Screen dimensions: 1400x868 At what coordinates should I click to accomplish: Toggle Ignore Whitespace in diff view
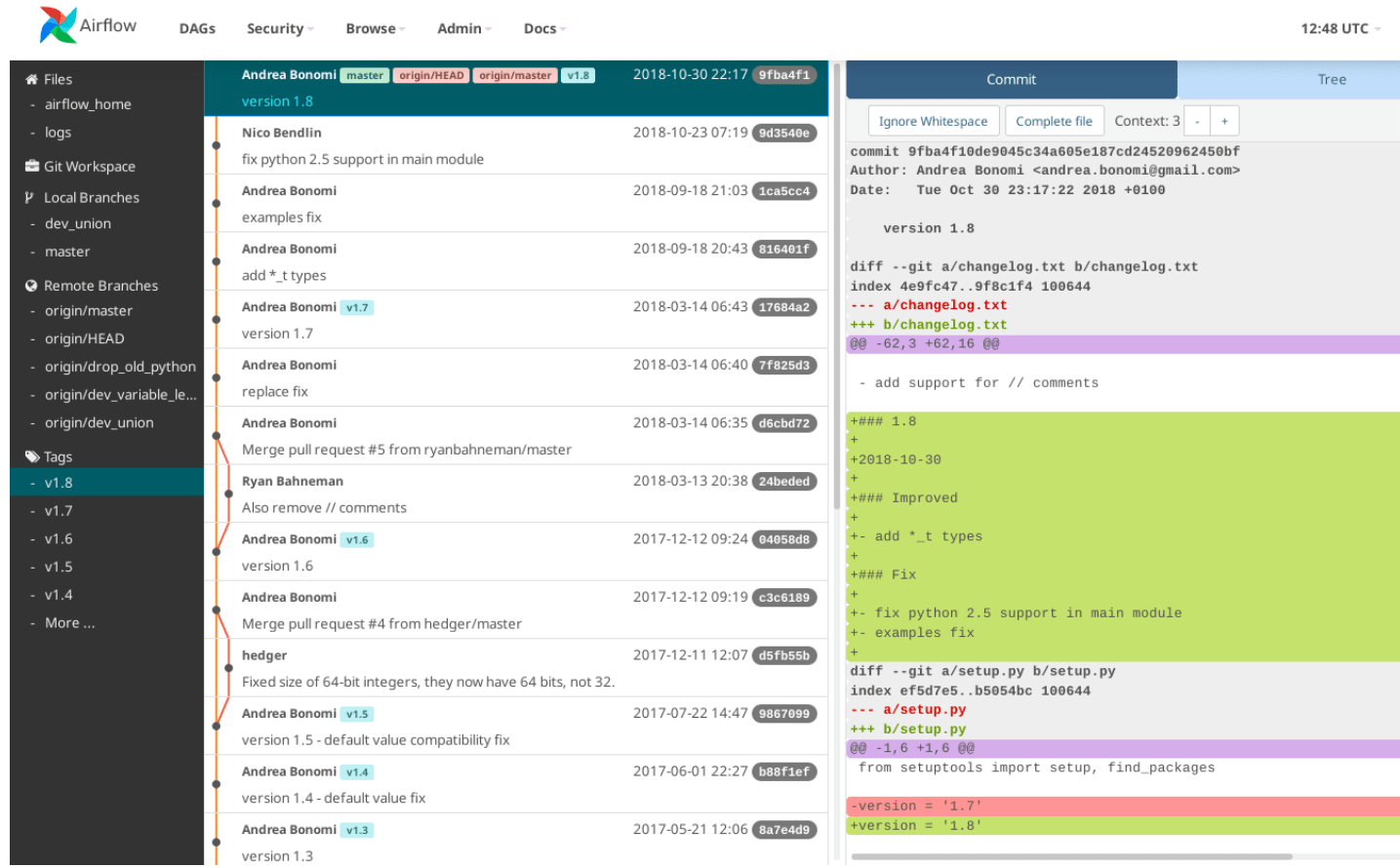coord(933,121)
